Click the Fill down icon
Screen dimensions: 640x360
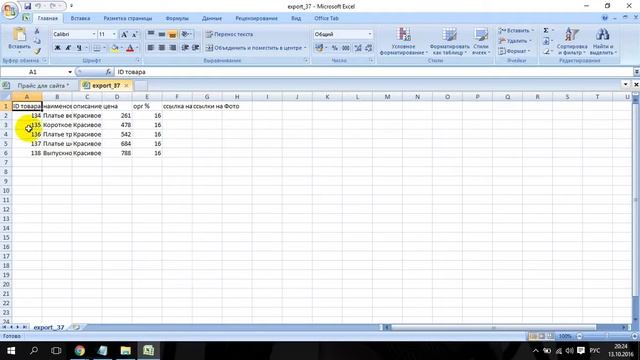coord(546,41)
